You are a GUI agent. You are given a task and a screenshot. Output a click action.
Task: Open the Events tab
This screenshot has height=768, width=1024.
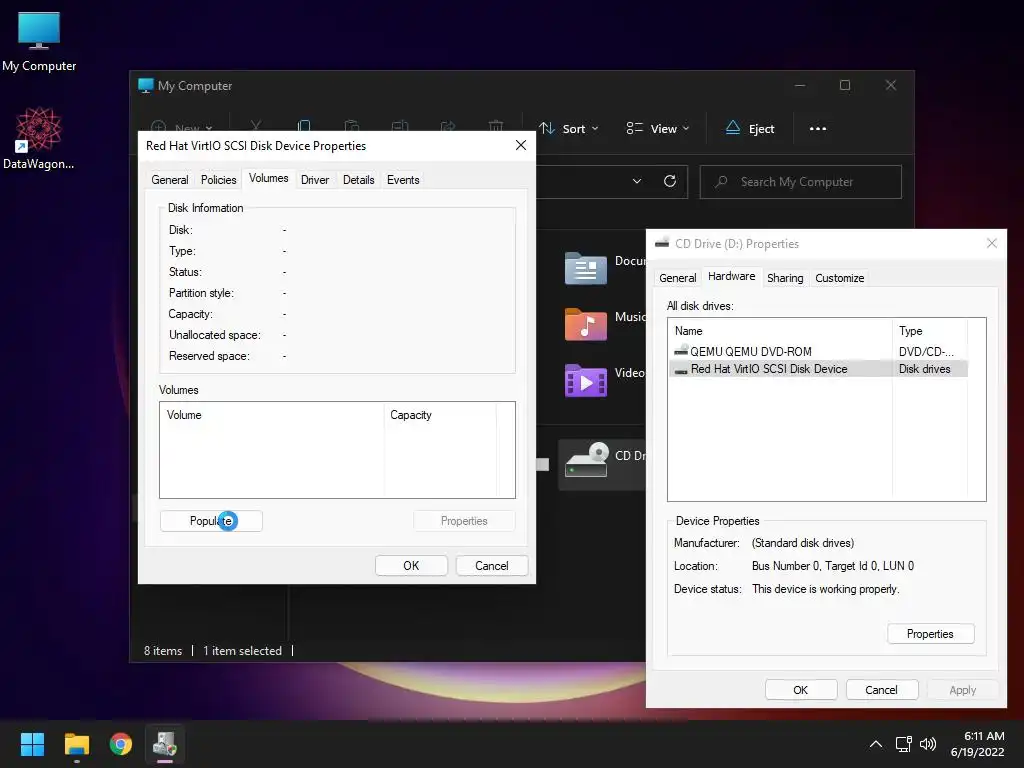tap(403, 180)
